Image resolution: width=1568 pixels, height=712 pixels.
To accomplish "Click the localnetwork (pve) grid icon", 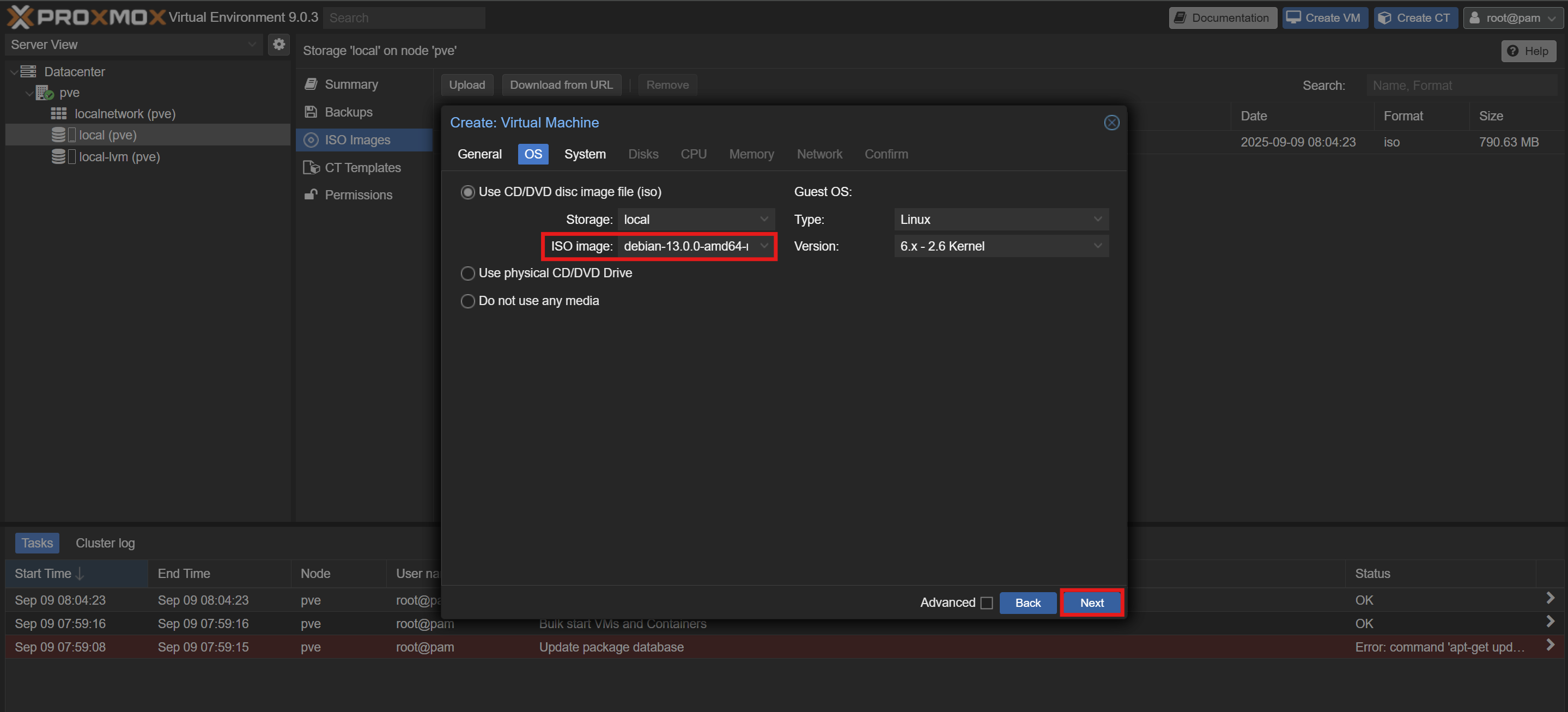I will pyautogui.click(x=58, y=114).
